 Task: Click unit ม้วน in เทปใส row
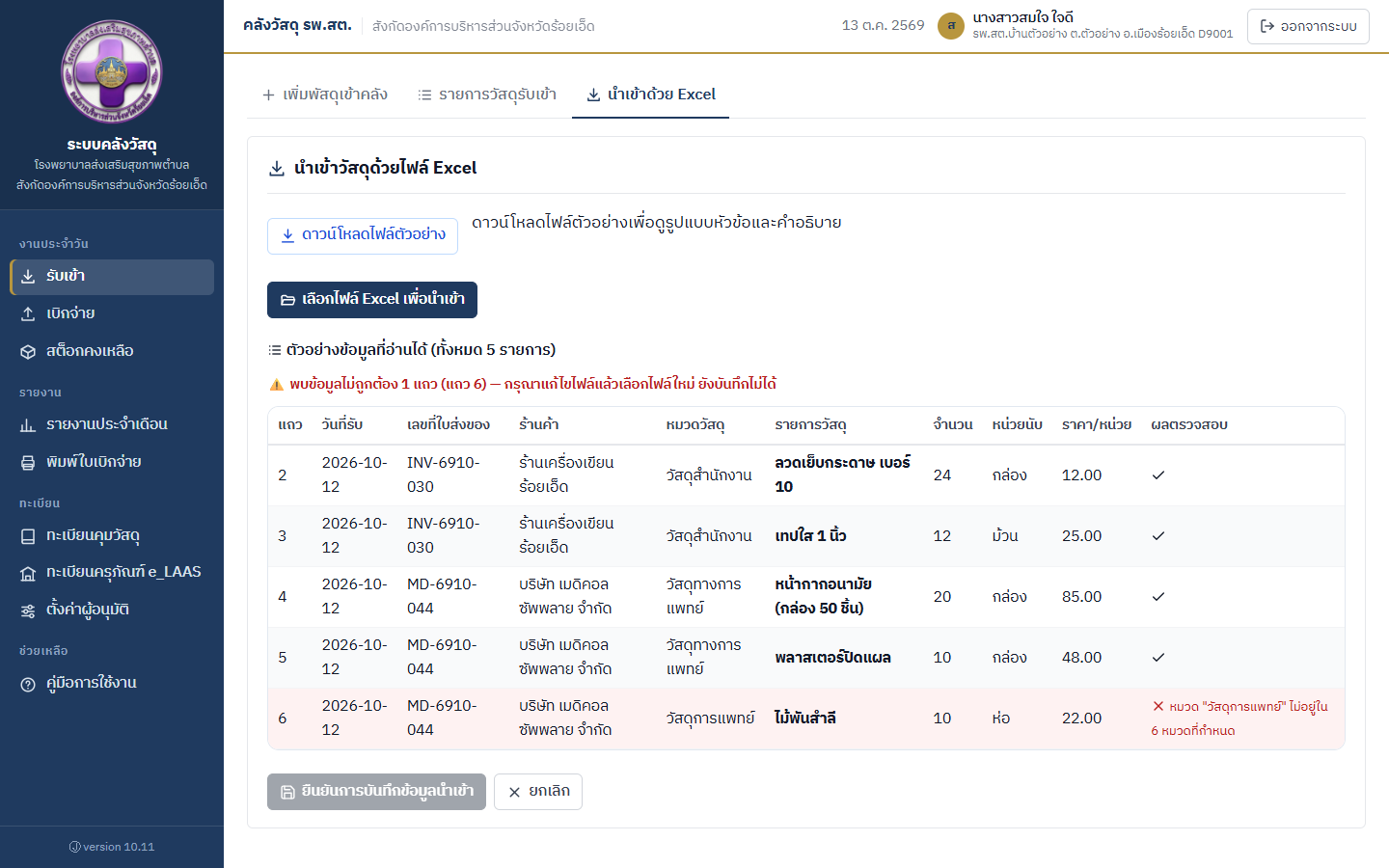tap(1005, 536)
